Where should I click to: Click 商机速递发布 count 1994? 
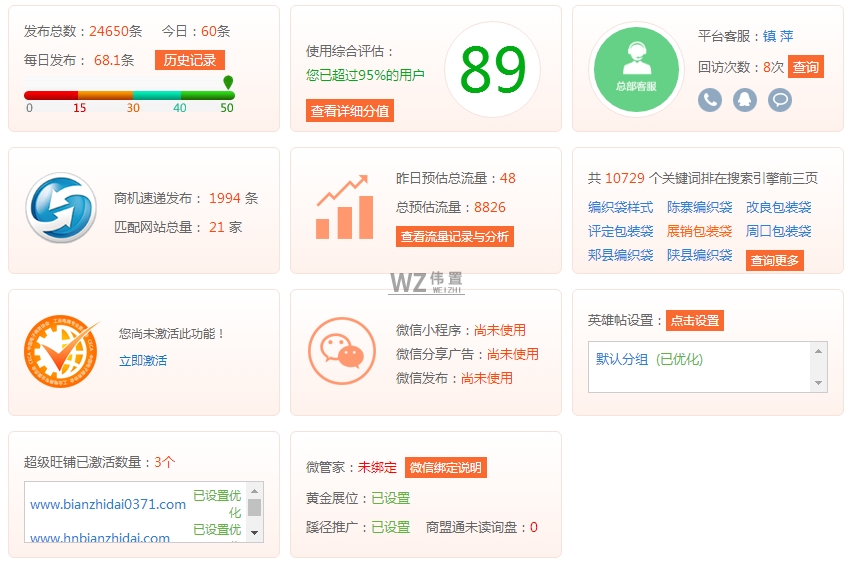224,198
